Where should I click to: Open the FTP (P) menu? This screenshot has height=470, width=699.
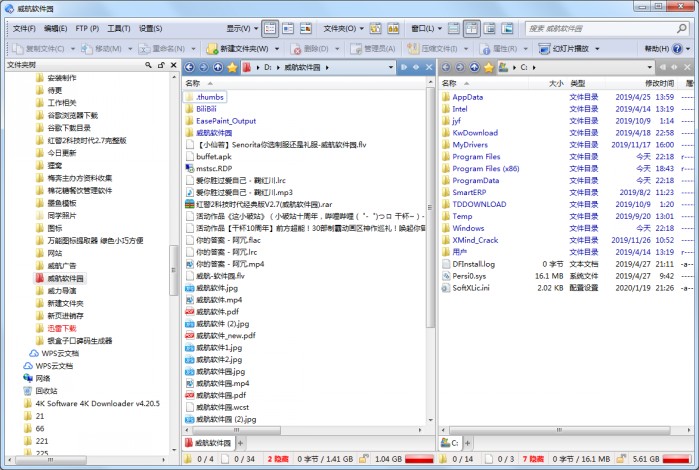pyautogui.click(x=87, y=29)
